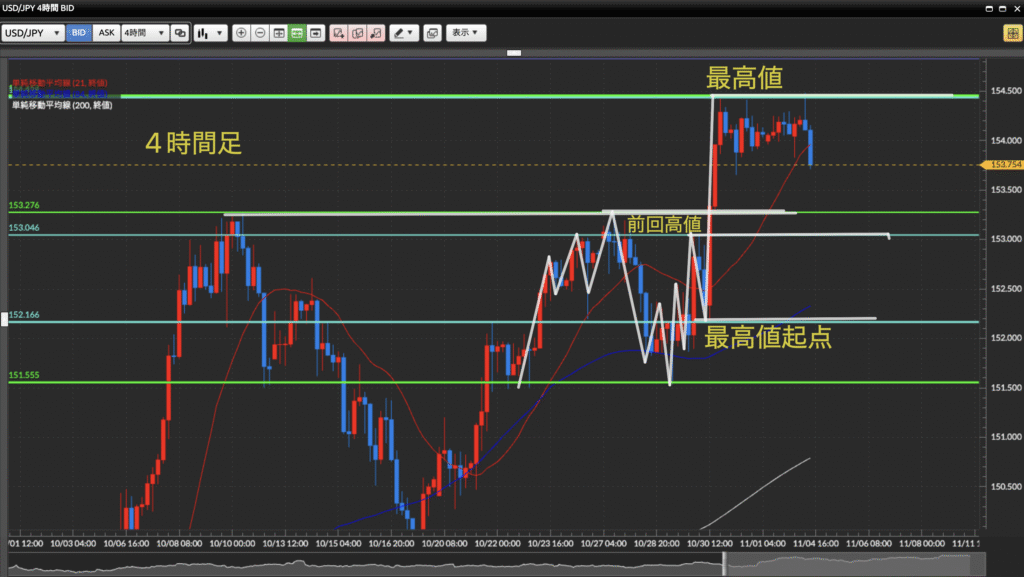1024x577 pixels.
Task: Click the bottom overview timeline slider handle
Action: click(726, 568)
